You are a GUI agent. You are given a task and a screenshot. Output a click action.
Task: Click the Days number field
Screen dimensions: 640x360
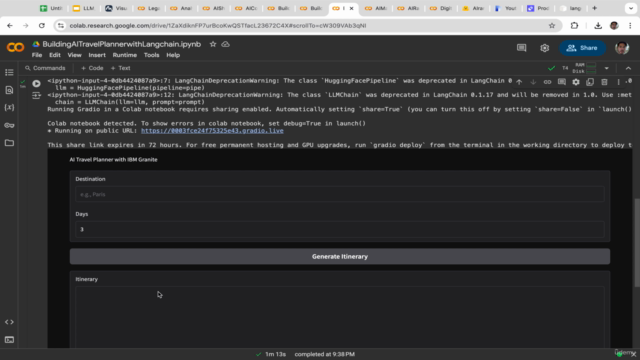tap(340, 229)
